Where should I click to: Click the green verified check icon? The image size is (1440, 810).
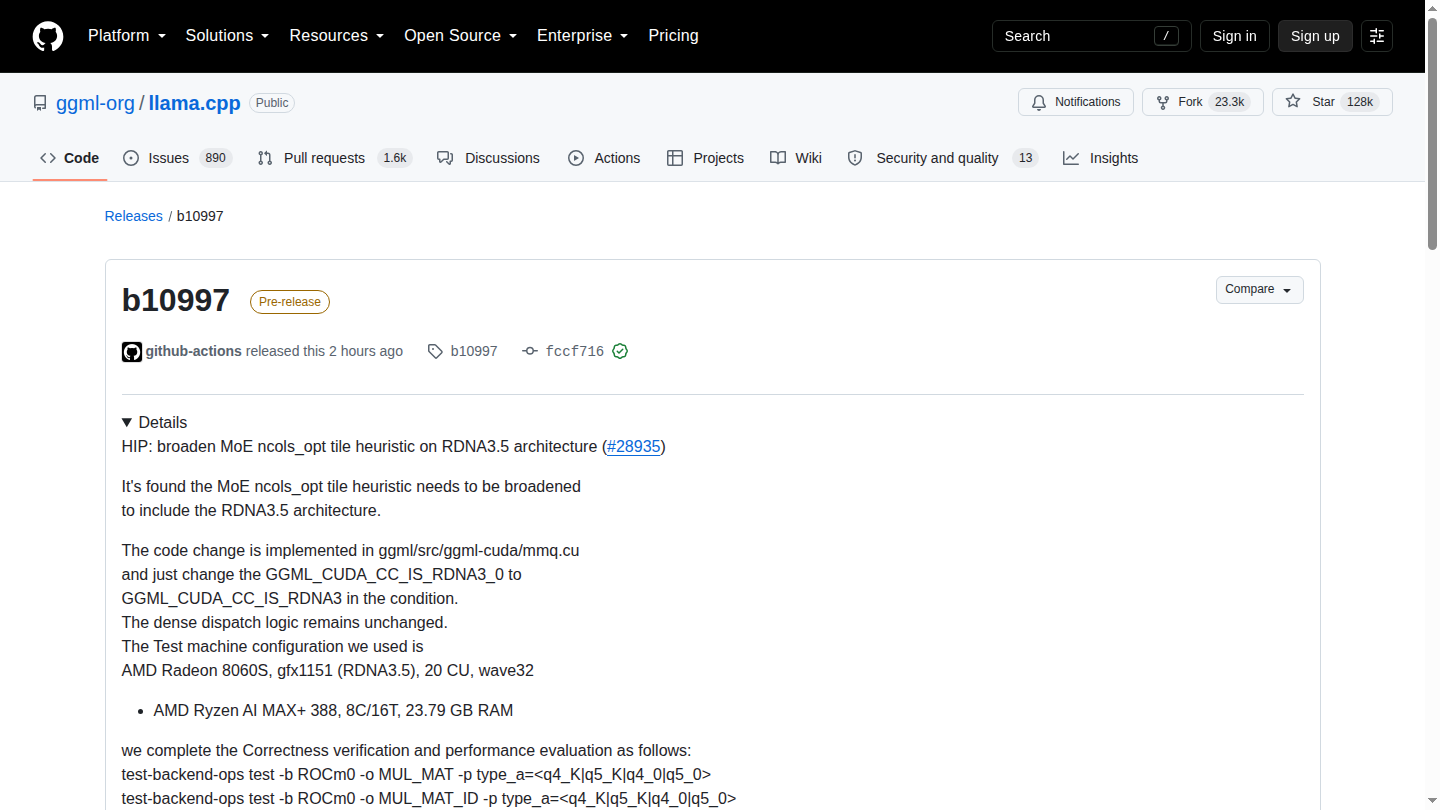point(620,352)
